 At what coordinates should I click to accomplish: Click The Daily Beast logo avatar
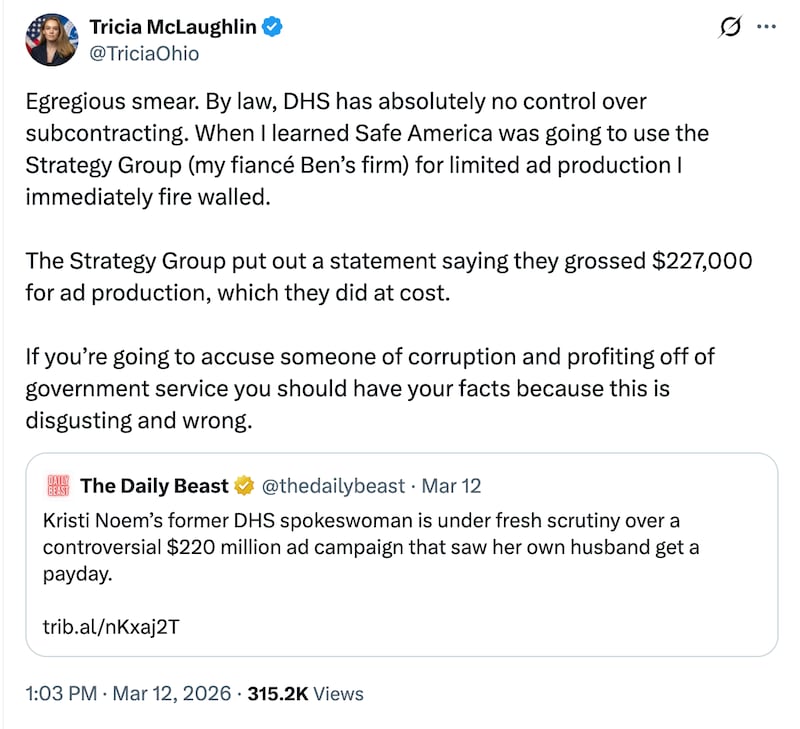pos(58,487)
